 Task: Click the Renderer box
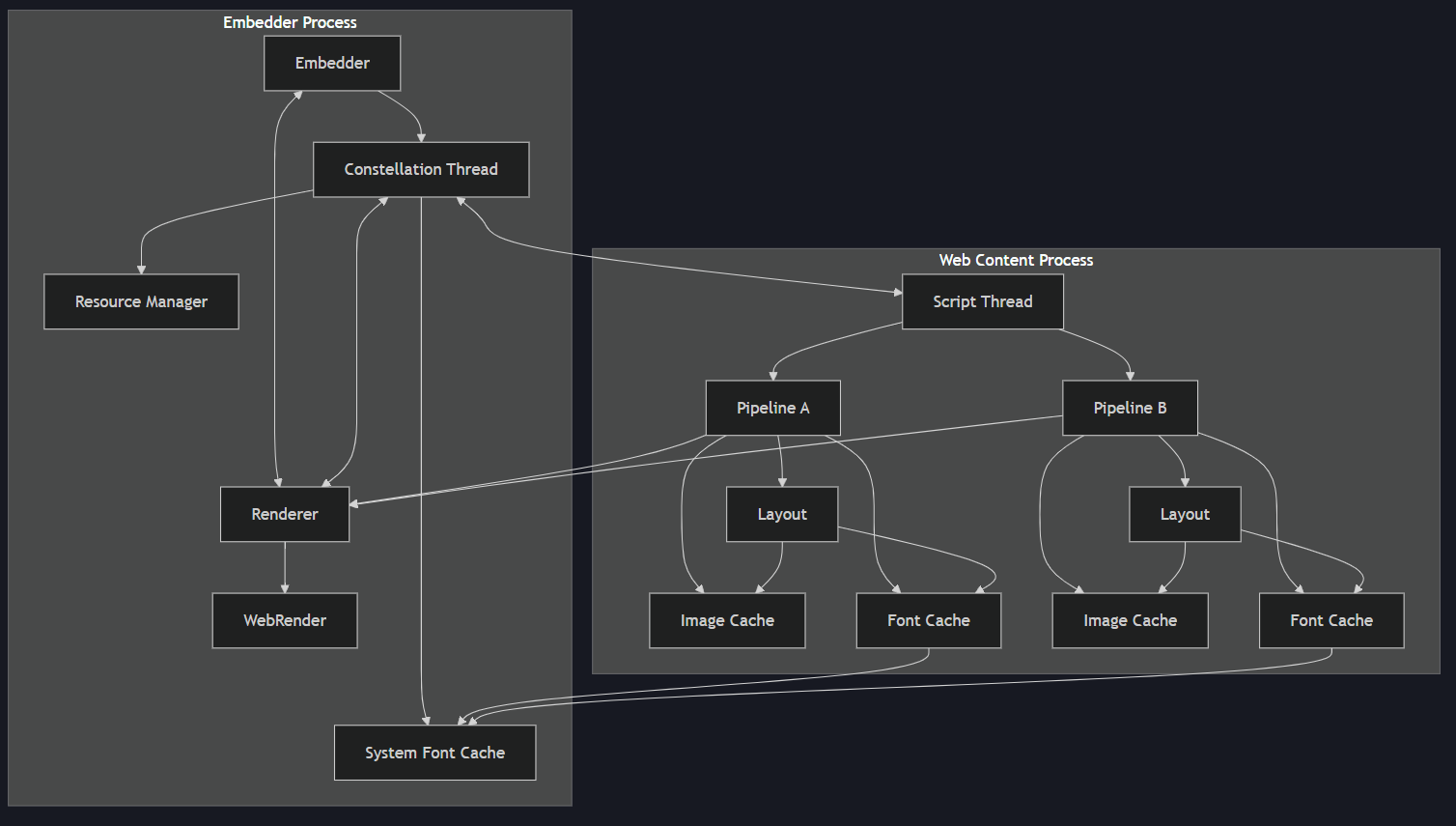pos(285,514)
